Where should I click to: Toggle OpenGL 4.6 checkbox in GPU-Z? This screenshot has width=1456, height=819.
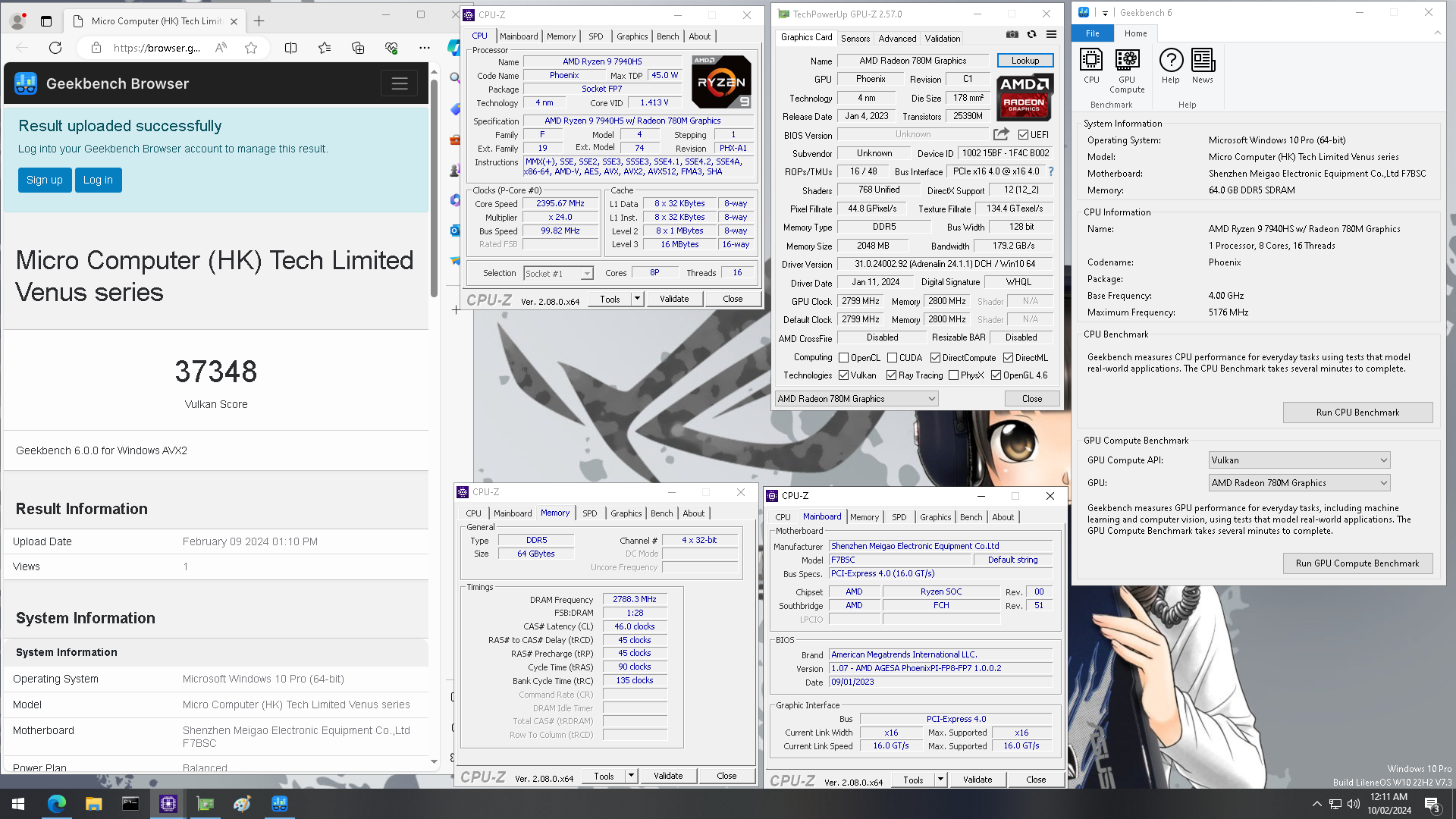pyautogui.click(x=996, y=375)
